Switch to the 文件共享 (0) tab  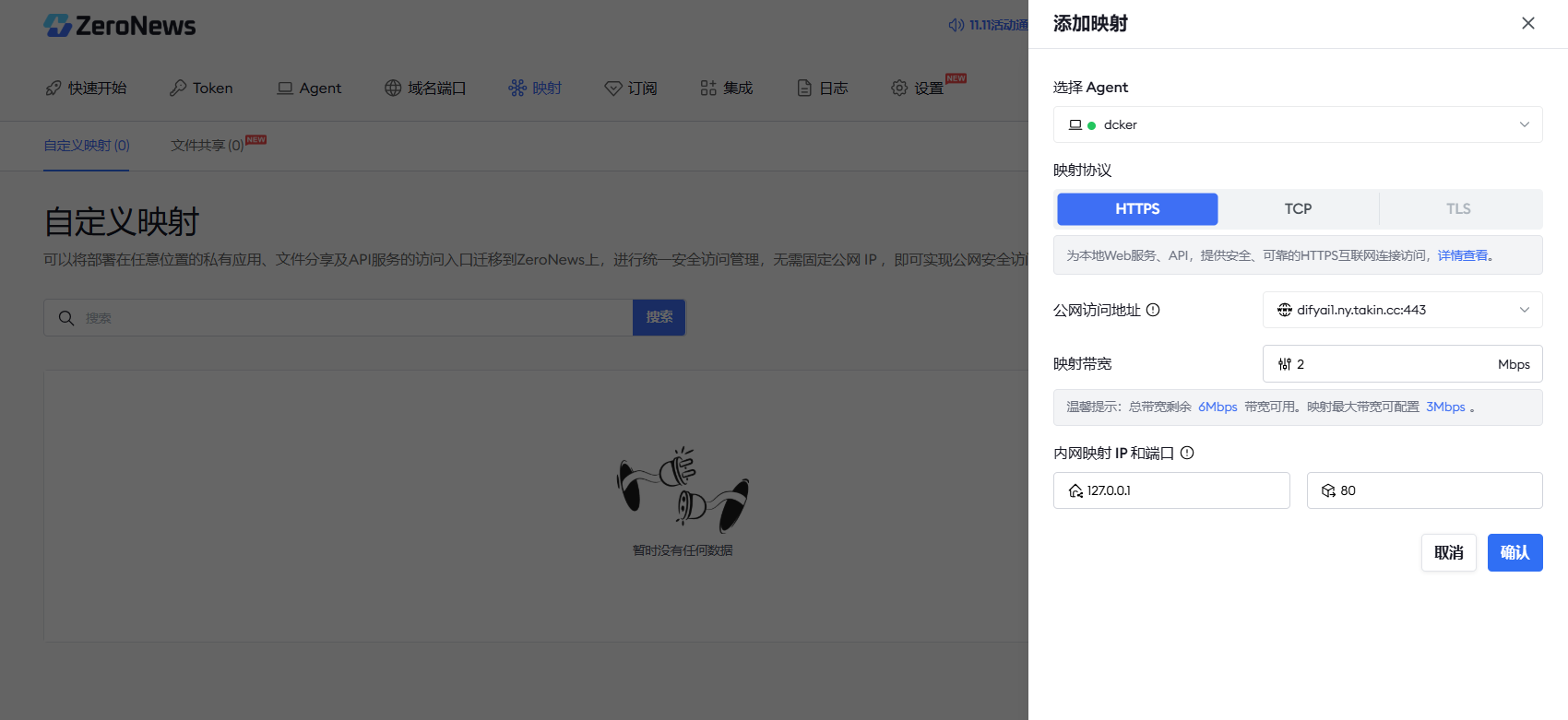tap(208, 145)
